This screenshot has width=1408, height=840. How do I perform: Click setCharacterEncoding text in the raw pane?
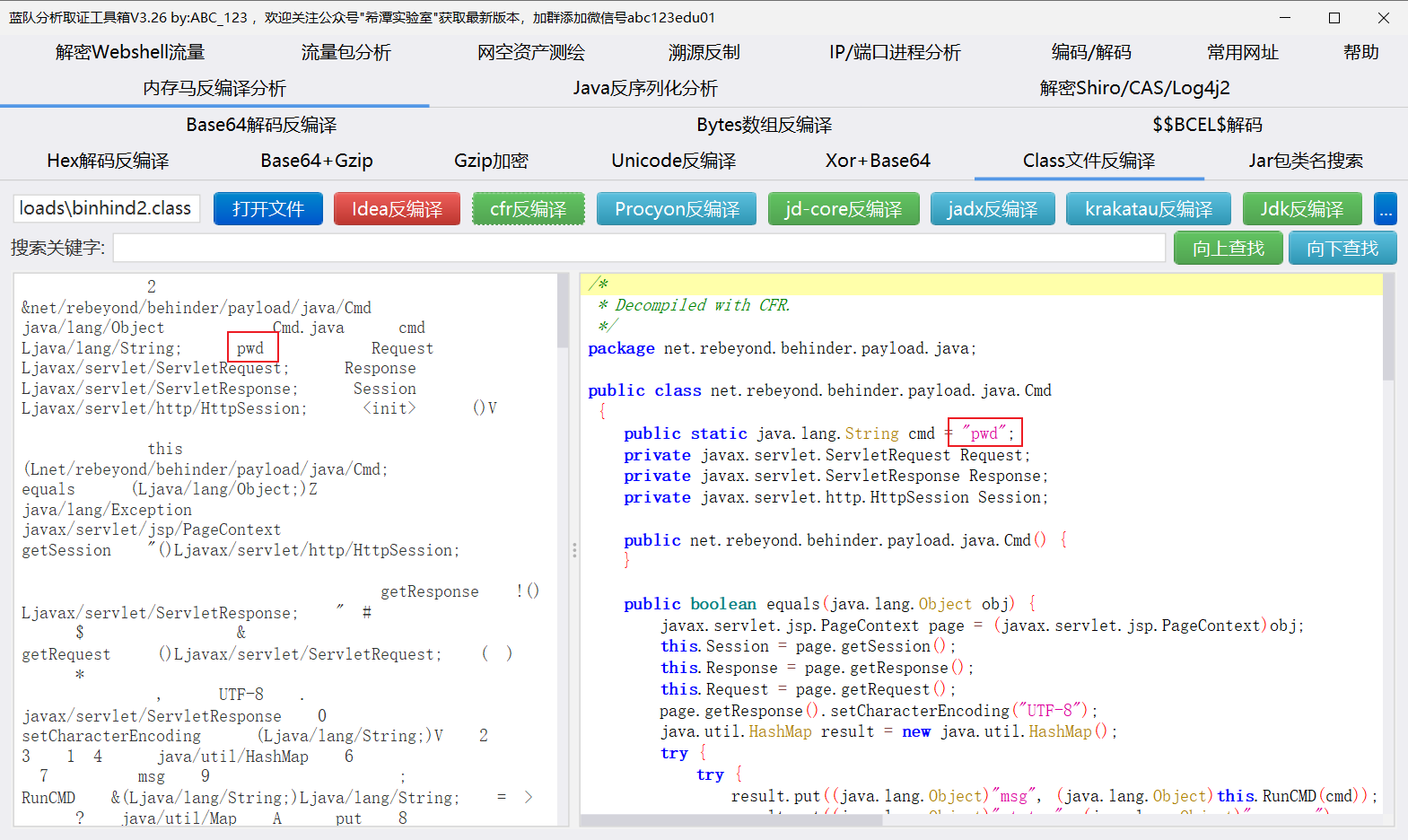pyautogui.click(x=111, y=736)
